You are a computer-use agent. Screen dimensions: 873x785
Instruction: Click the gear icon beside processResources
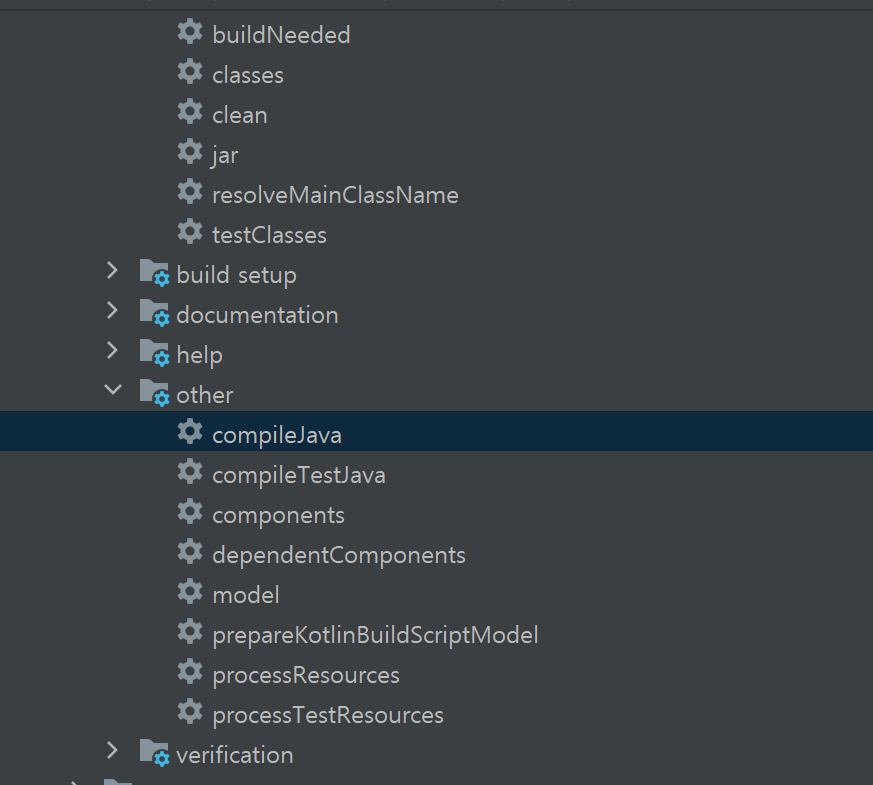(190, 672)
